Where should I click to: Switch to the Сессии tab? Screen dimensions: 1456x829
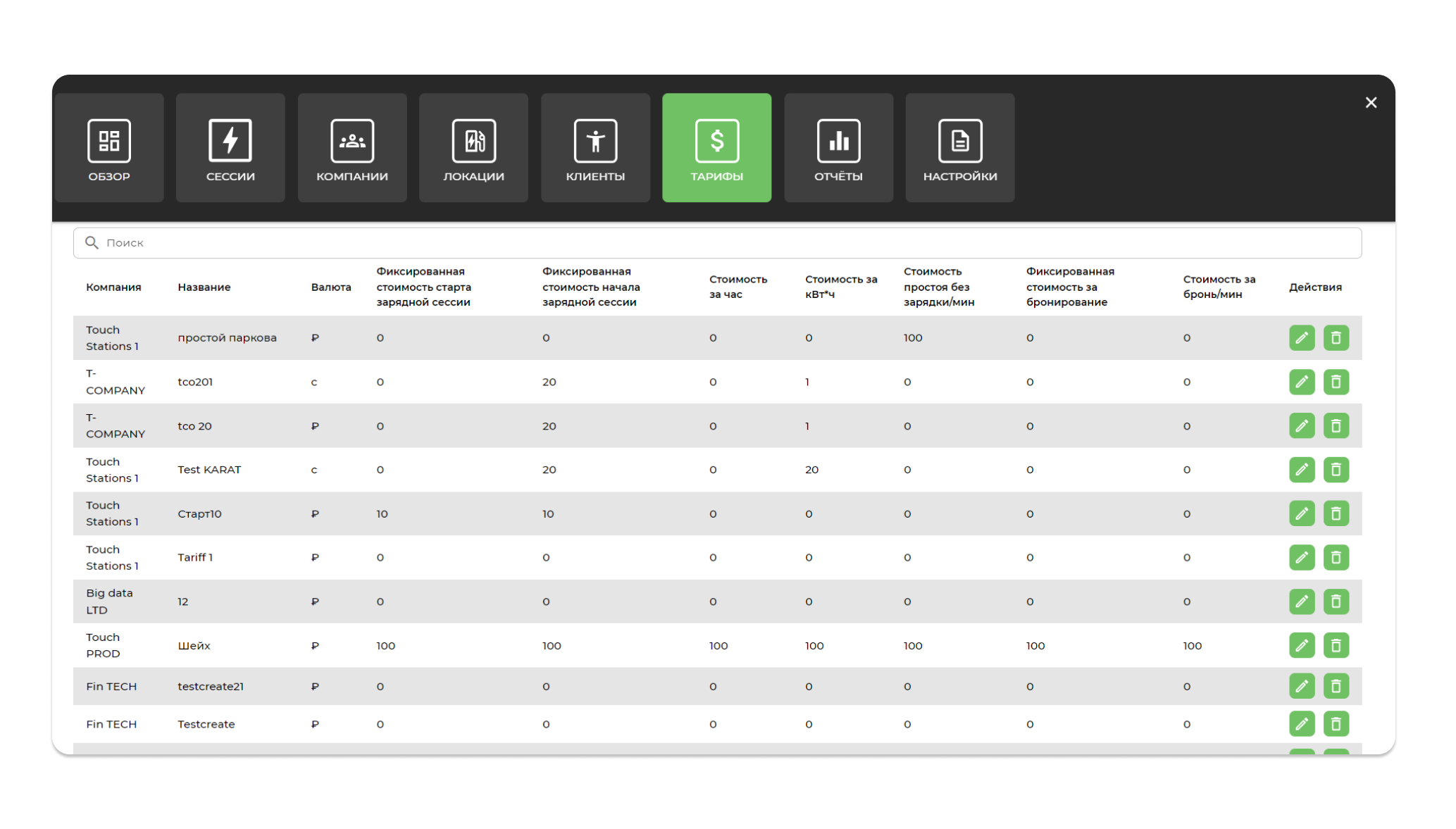tap(230, 148)
